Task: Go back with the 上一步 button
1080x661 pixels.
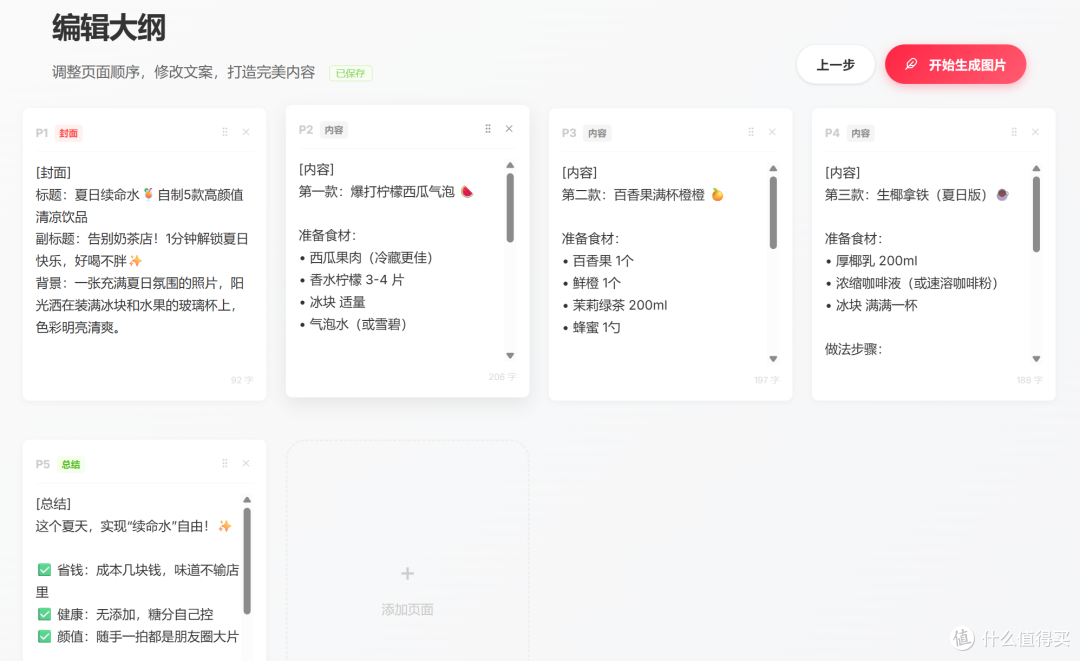Action: click(835, 65)
